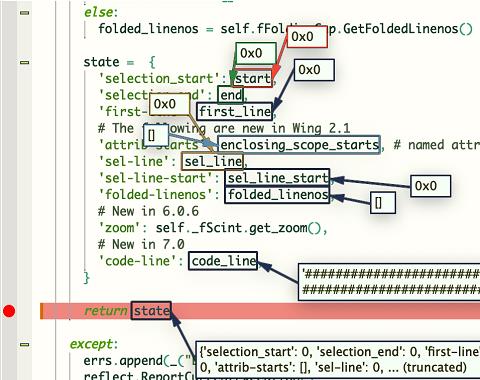
Task: Click the 'sel-line' dictionary key
Action: pyautogui.click(x=134, y=162)
